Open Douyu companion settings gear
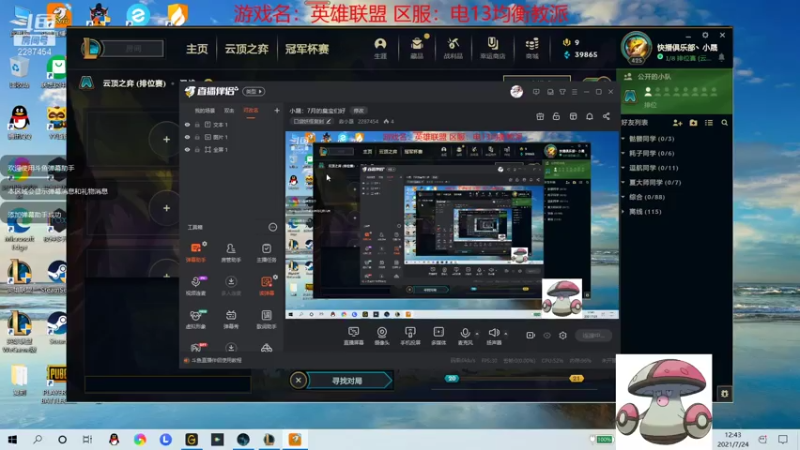 563,335
